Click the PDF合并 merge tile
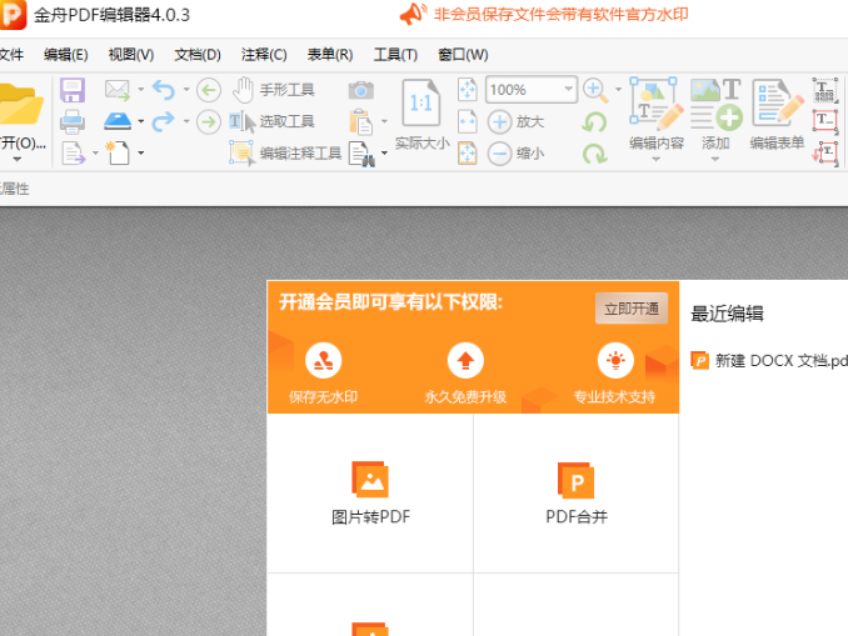The image size is (848, 636). pos(577,493)
